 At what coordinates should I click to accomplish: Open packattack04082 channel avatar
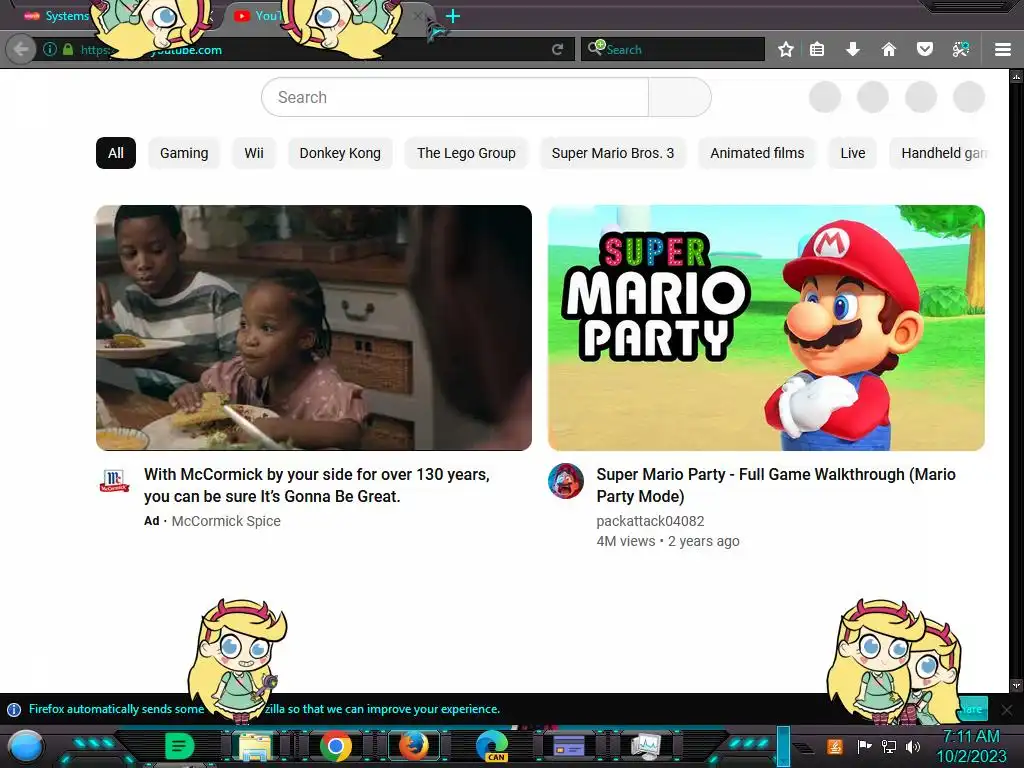[x=566, y=481]
